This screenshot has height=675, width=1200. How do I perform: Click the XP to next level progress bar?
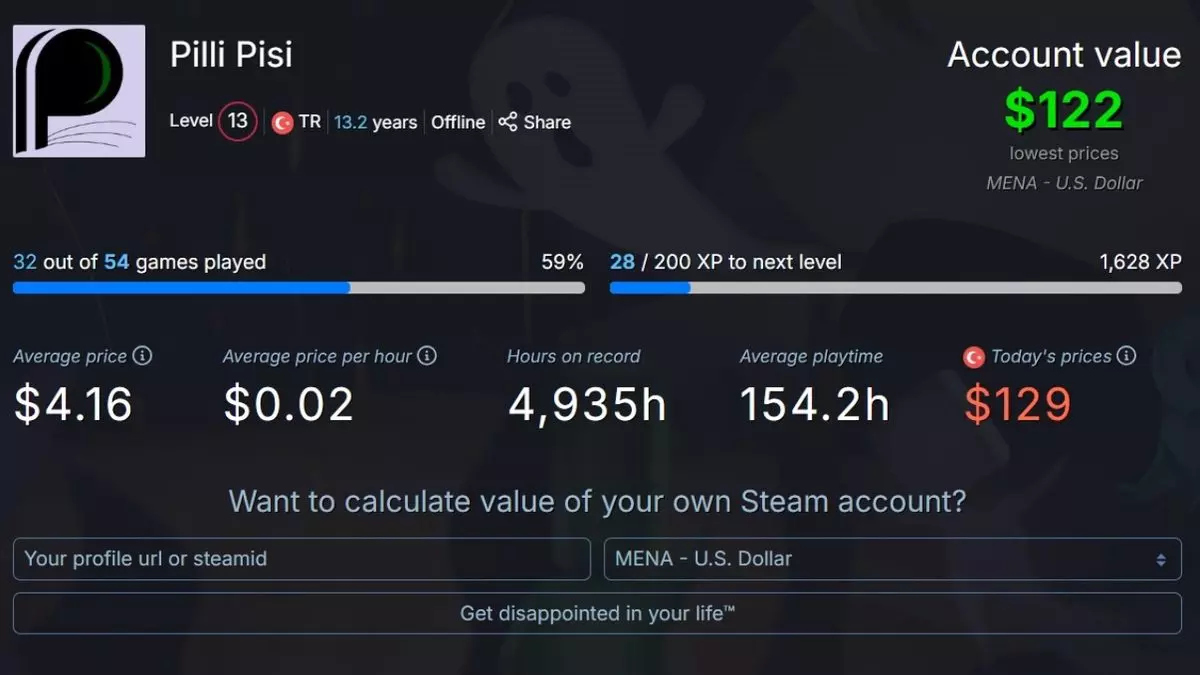(x=897, y=287)
